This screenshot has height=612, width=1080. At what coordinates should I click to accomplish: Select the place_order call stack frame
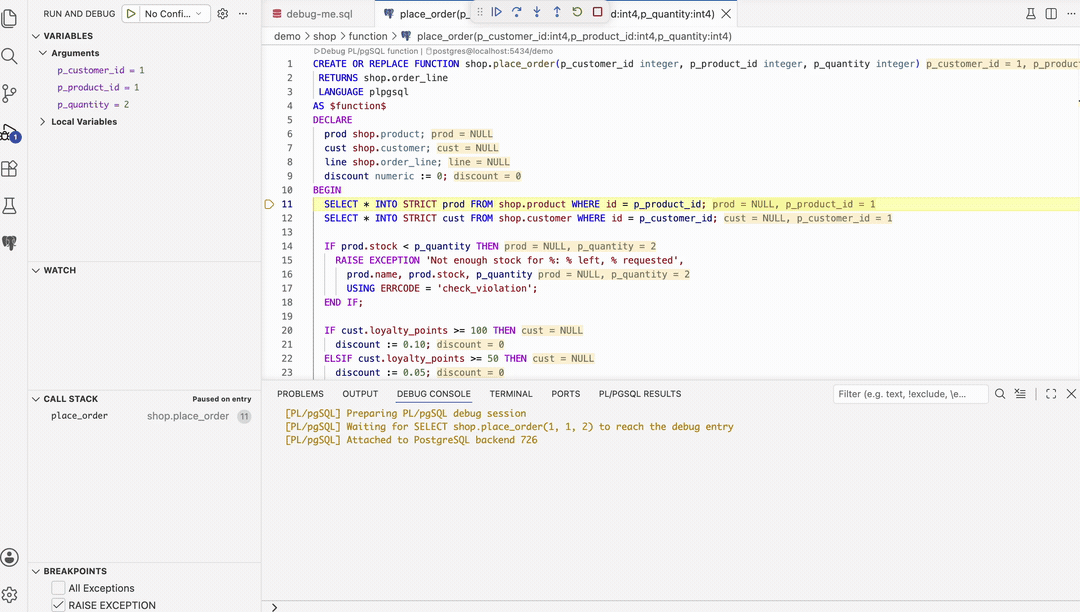(x=145, y=416)
